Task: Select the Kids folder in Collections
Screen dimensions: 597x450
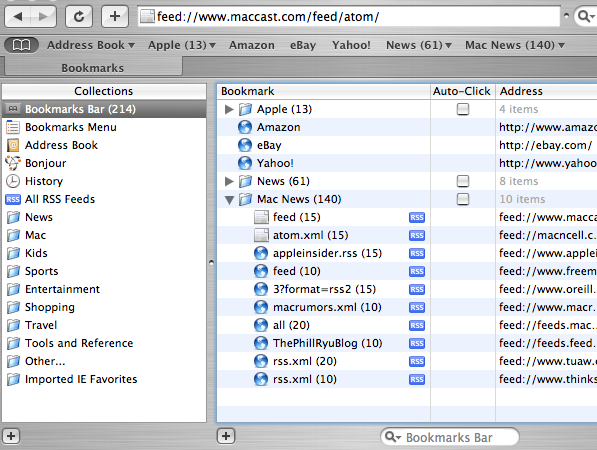Action: (104, 253)
